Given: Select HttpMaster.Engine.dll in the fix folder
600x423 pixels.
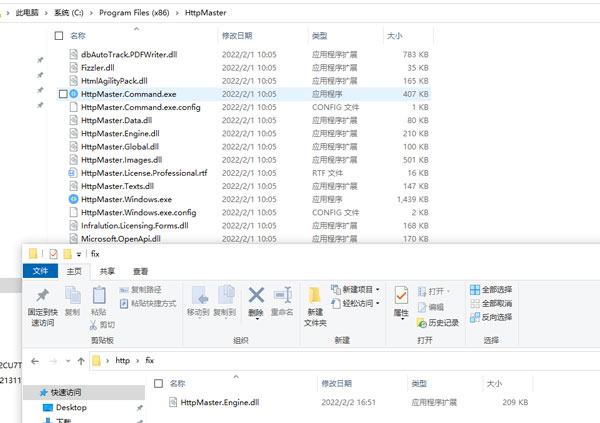Looking at the screenshot, I should point(220,402).
